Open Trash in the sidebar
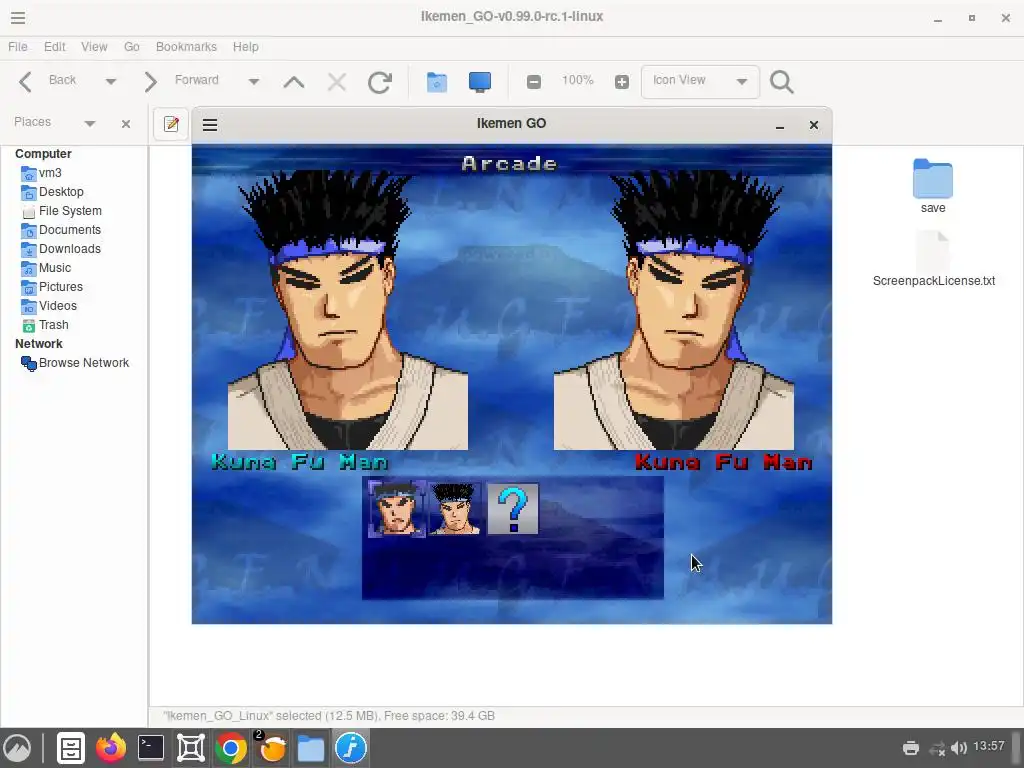Viewport: 1024px width, 768px height. tap(54, 325)
